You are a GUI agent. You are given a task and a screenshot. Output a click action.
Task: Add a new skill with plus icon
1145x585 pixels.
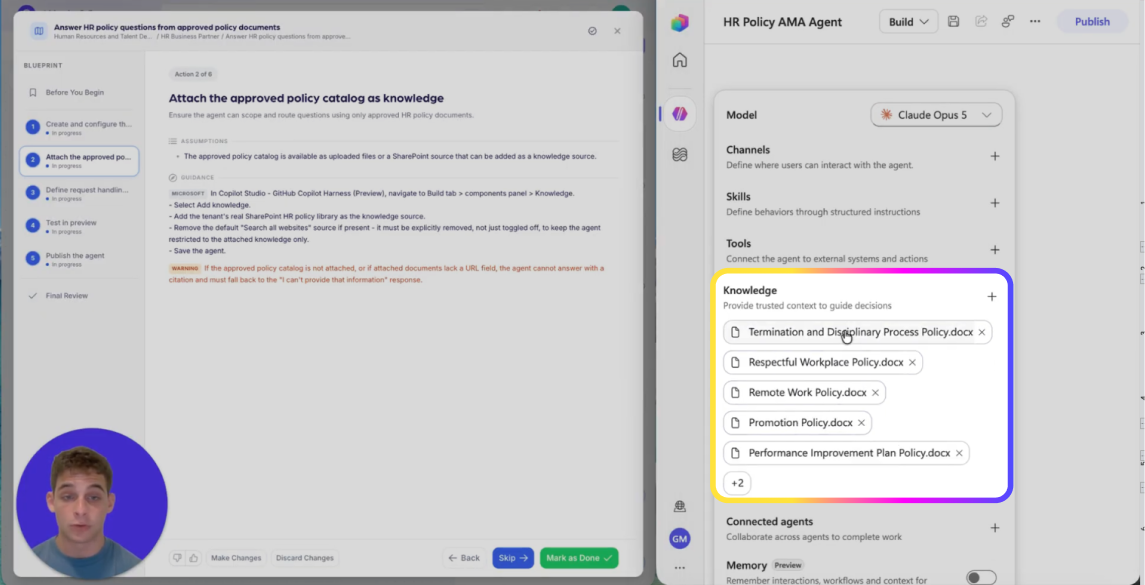[x=995, y=203]
